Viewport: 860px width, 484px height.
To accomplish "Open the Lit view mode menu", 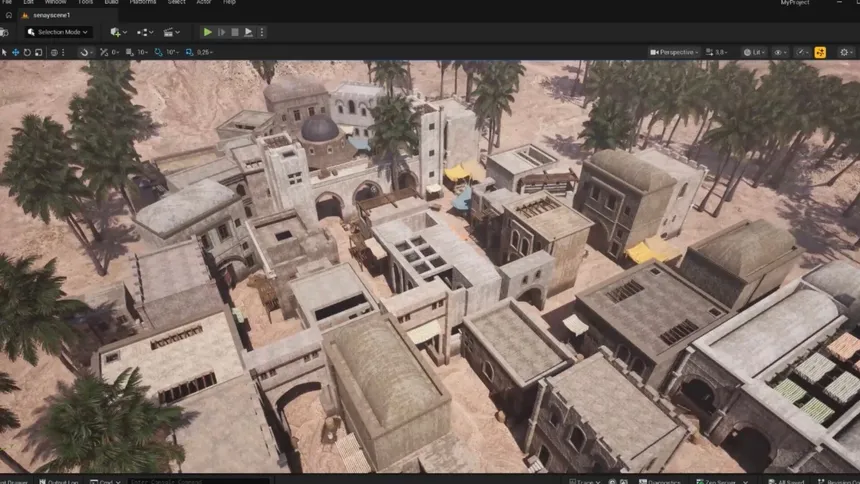I will pos(754,52).
